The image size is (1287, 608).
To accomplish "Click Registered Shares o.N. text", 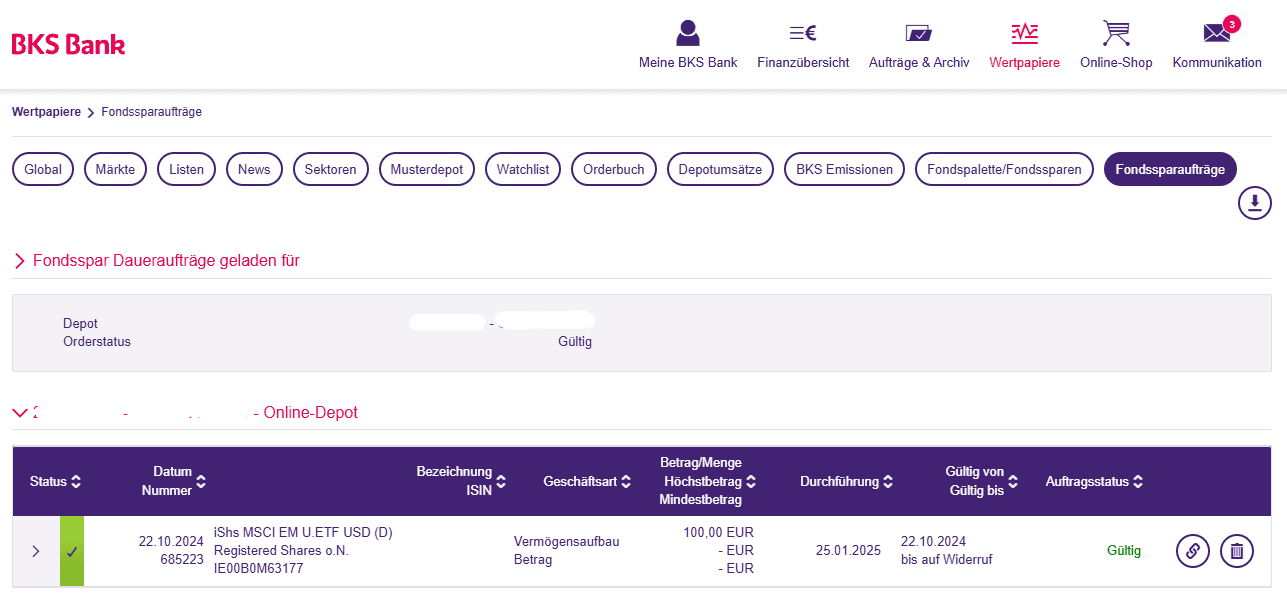I will (x=281, y=551).
